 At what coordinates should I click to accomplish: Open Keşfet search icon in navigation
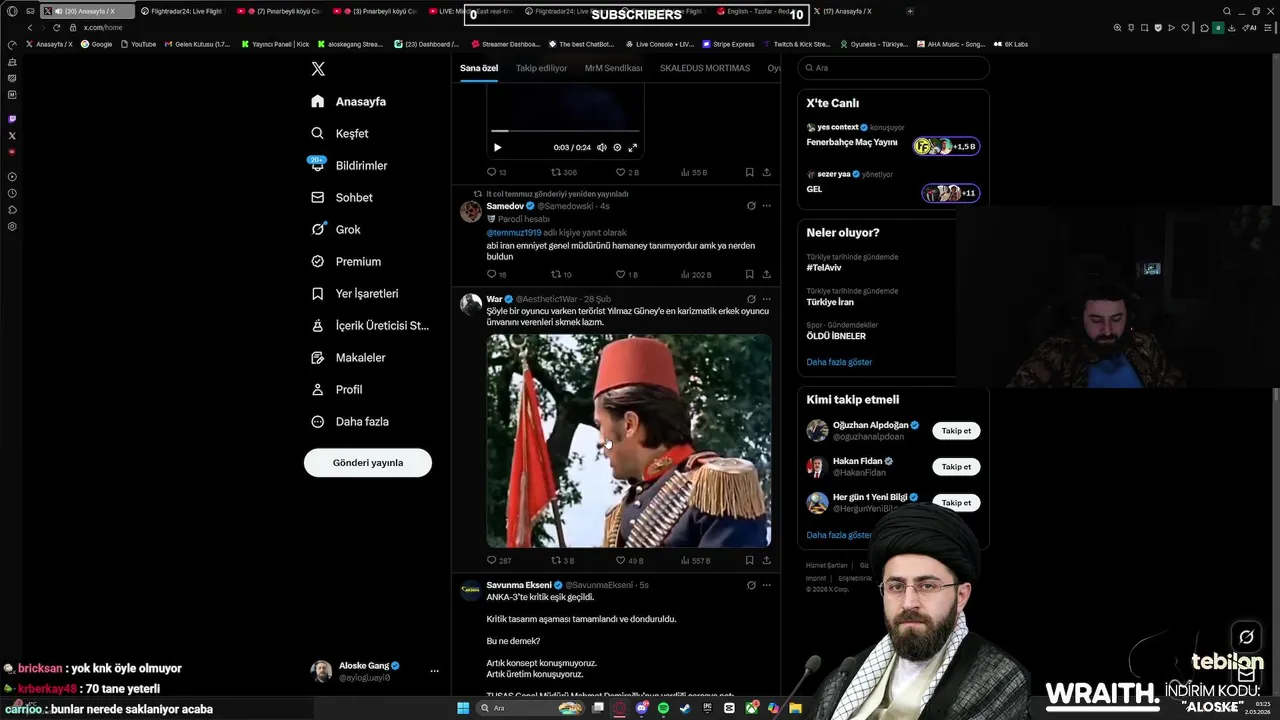(x=318, y=133)
